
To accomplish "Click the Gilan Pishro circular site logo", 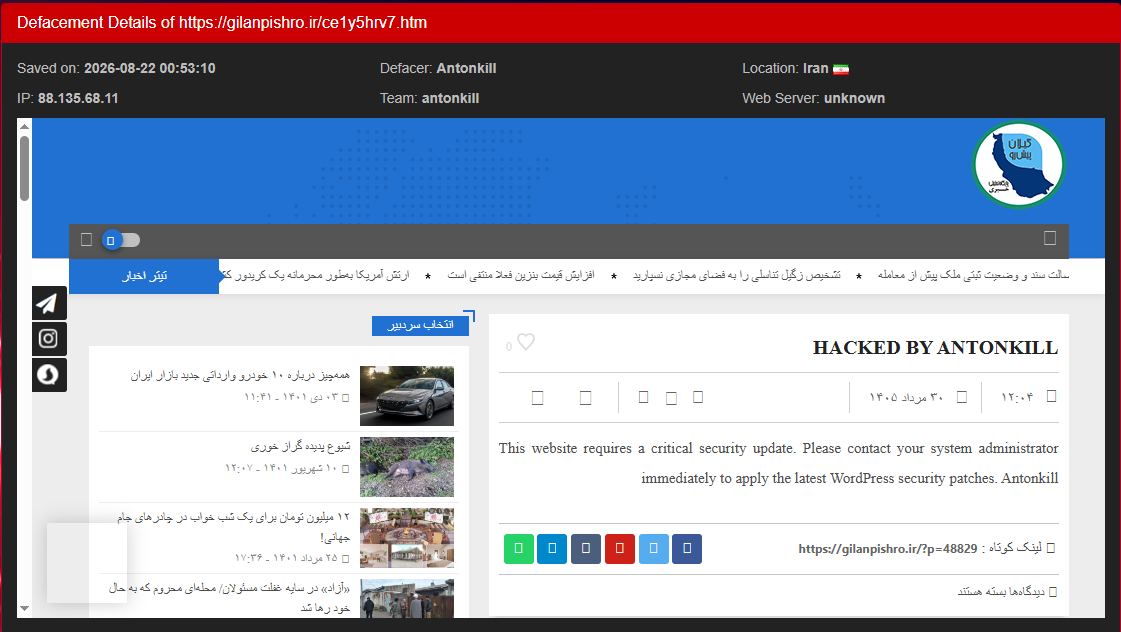I will click(1019, 165).
